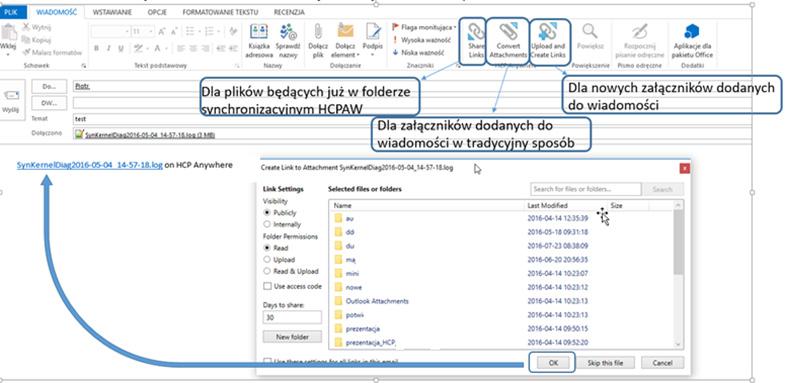Set Wysoka ważność high importance
Screen dimensions: 786x383
click(422, 40)
